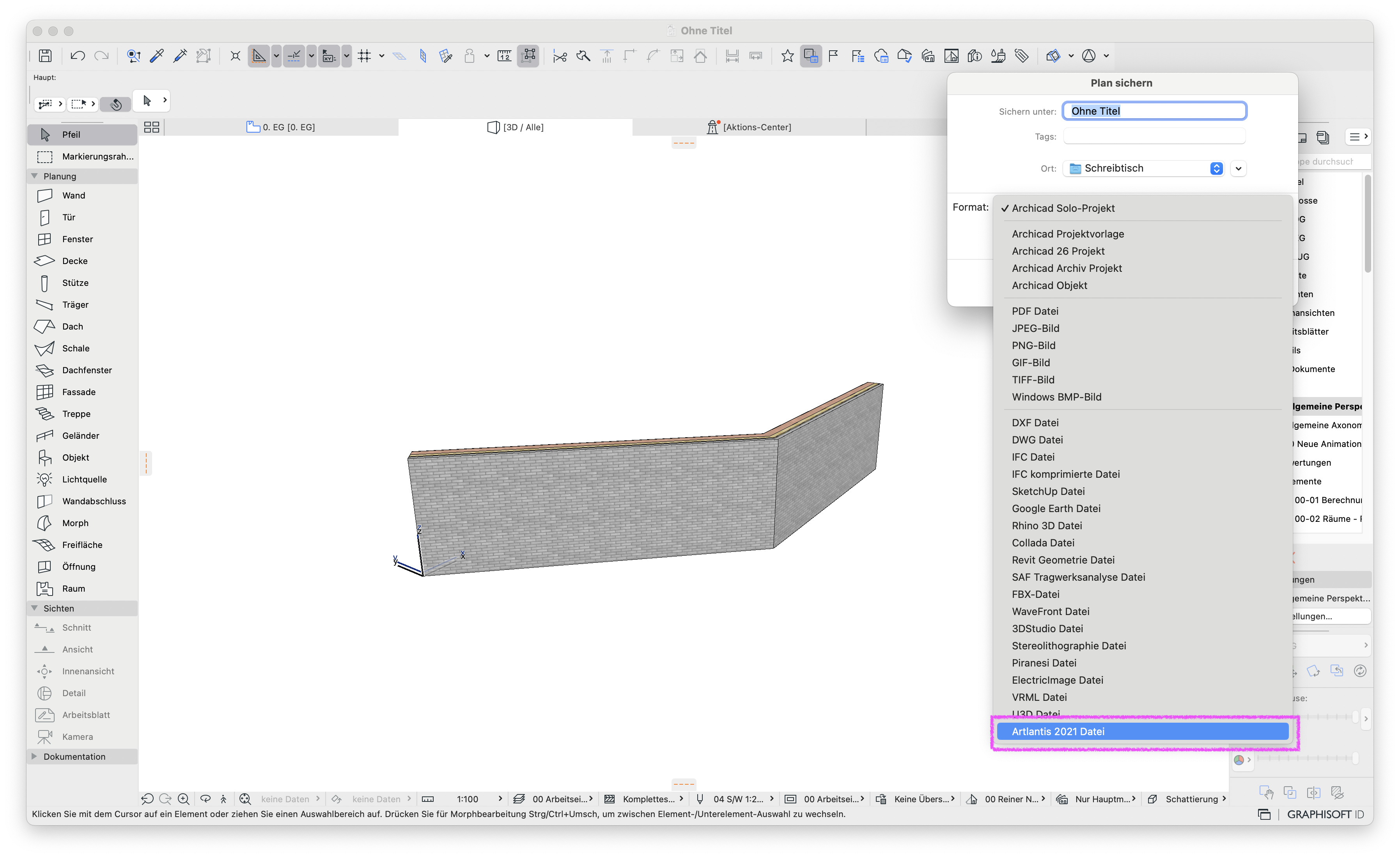Screen dimensions: 1400x858
Task: Collapse the Planung toolbox section
Action: click(x=35, y=176)
